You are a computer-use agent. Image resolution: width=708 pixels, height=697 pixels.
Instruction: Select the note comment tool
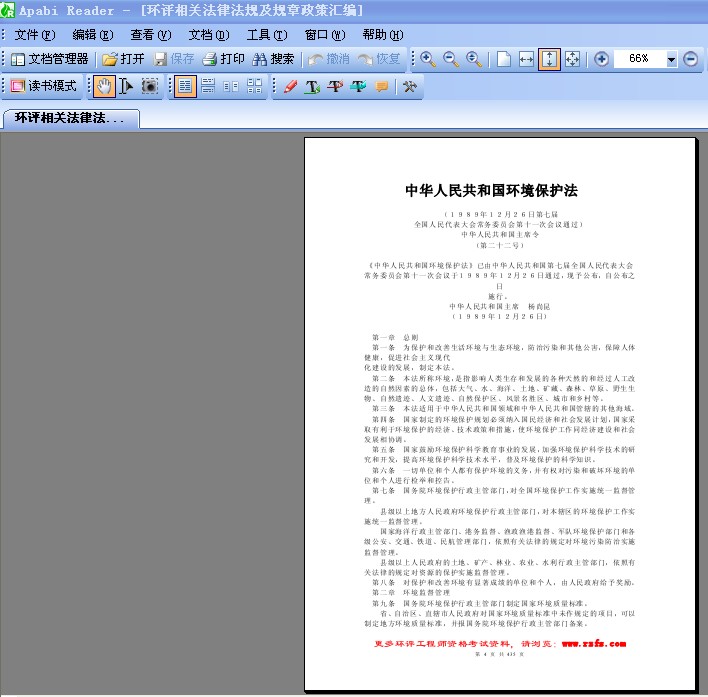[382, 86]
